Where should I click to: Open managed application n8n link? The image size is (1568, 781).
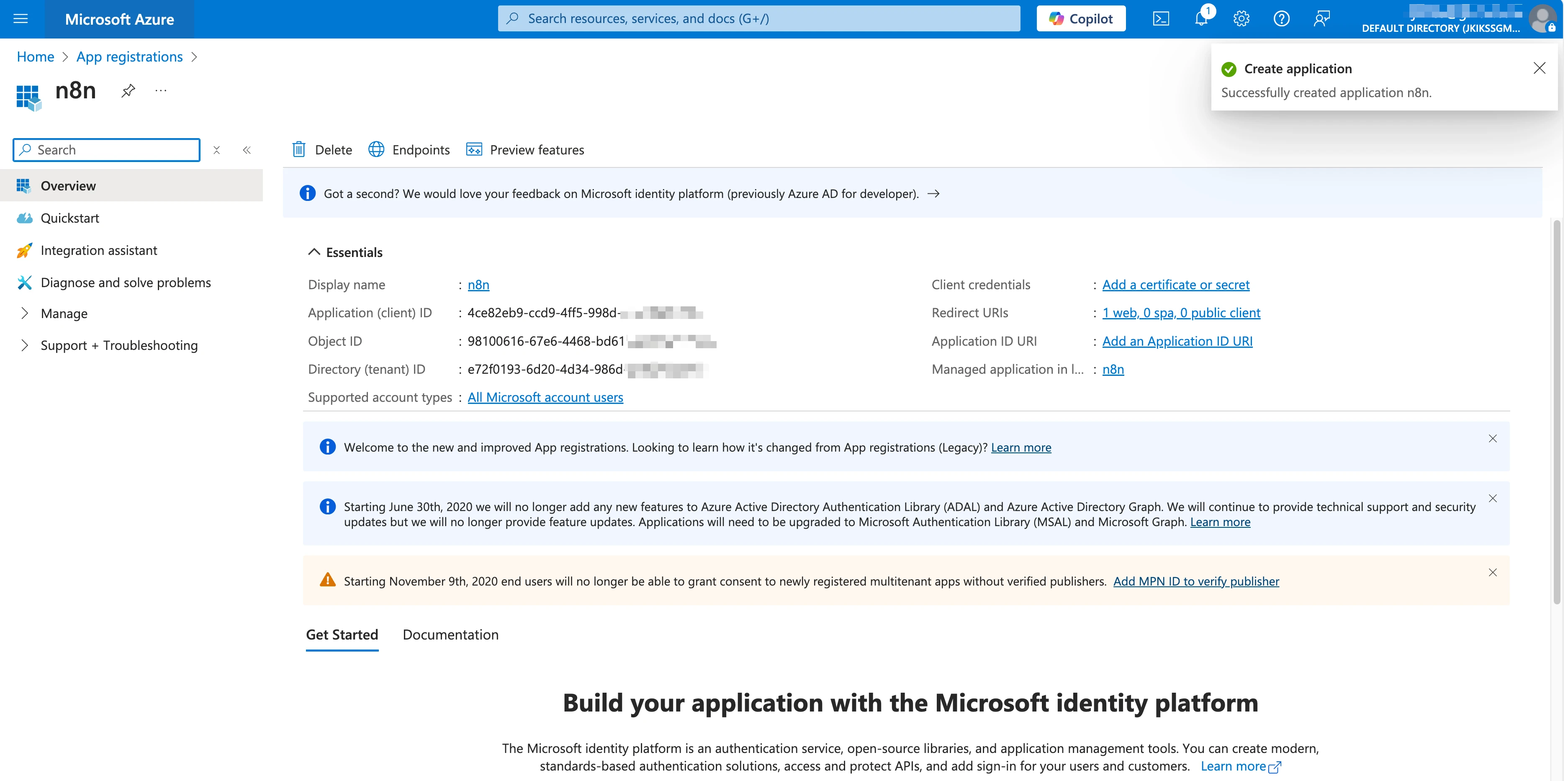click(1114, 370)
